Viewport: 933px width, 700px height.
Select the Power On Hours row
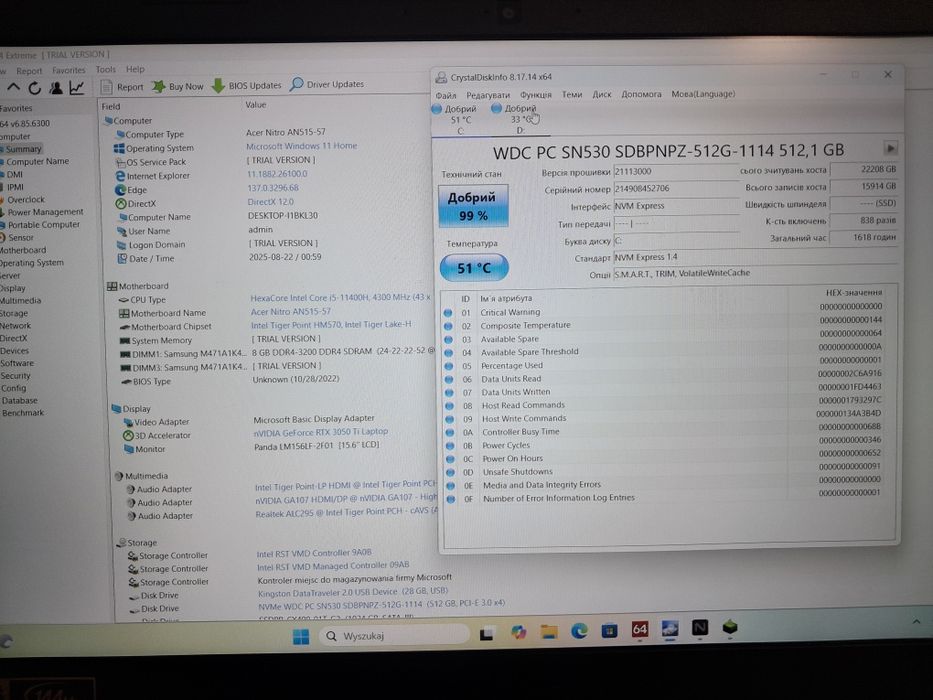663,458
